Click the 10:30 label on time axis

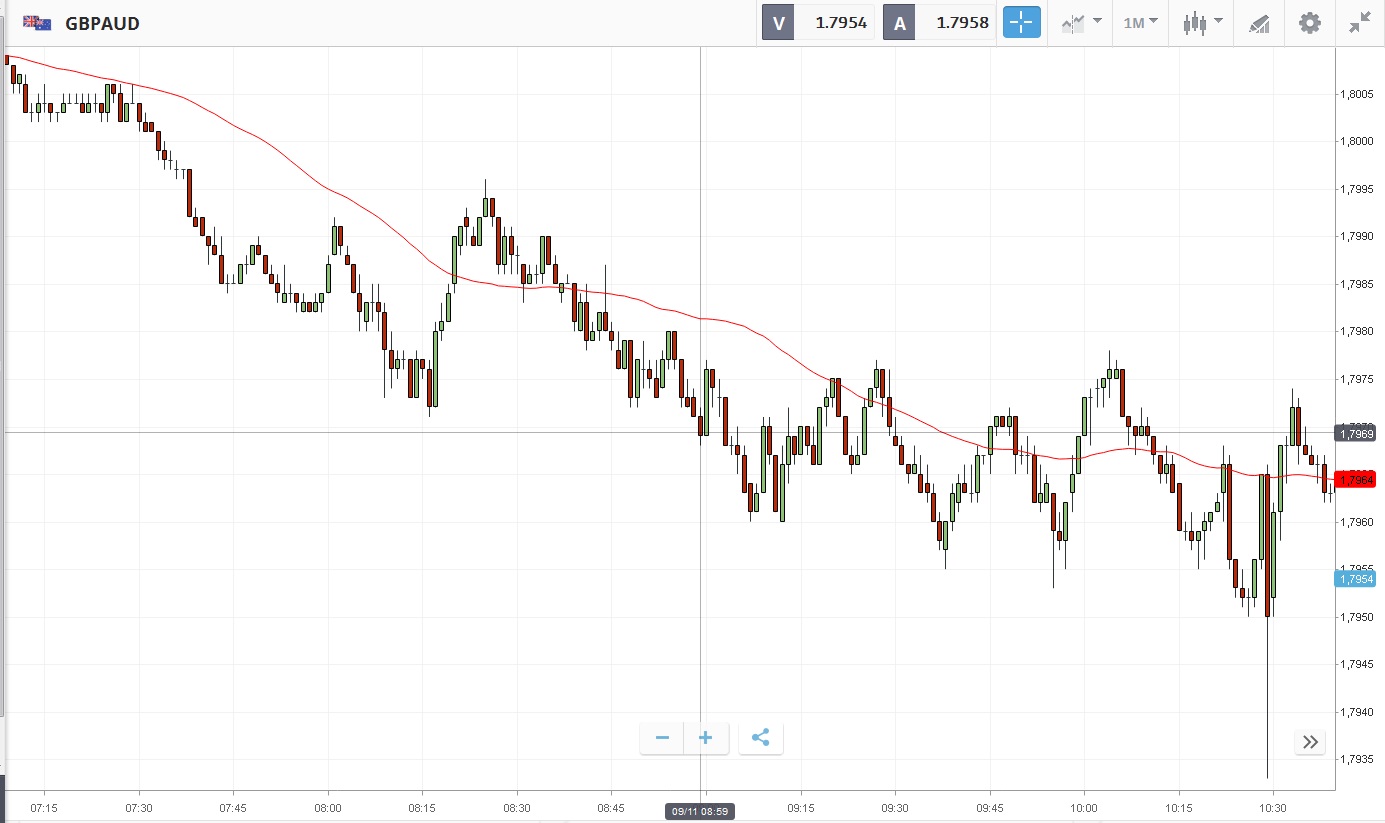[1272, 807]
